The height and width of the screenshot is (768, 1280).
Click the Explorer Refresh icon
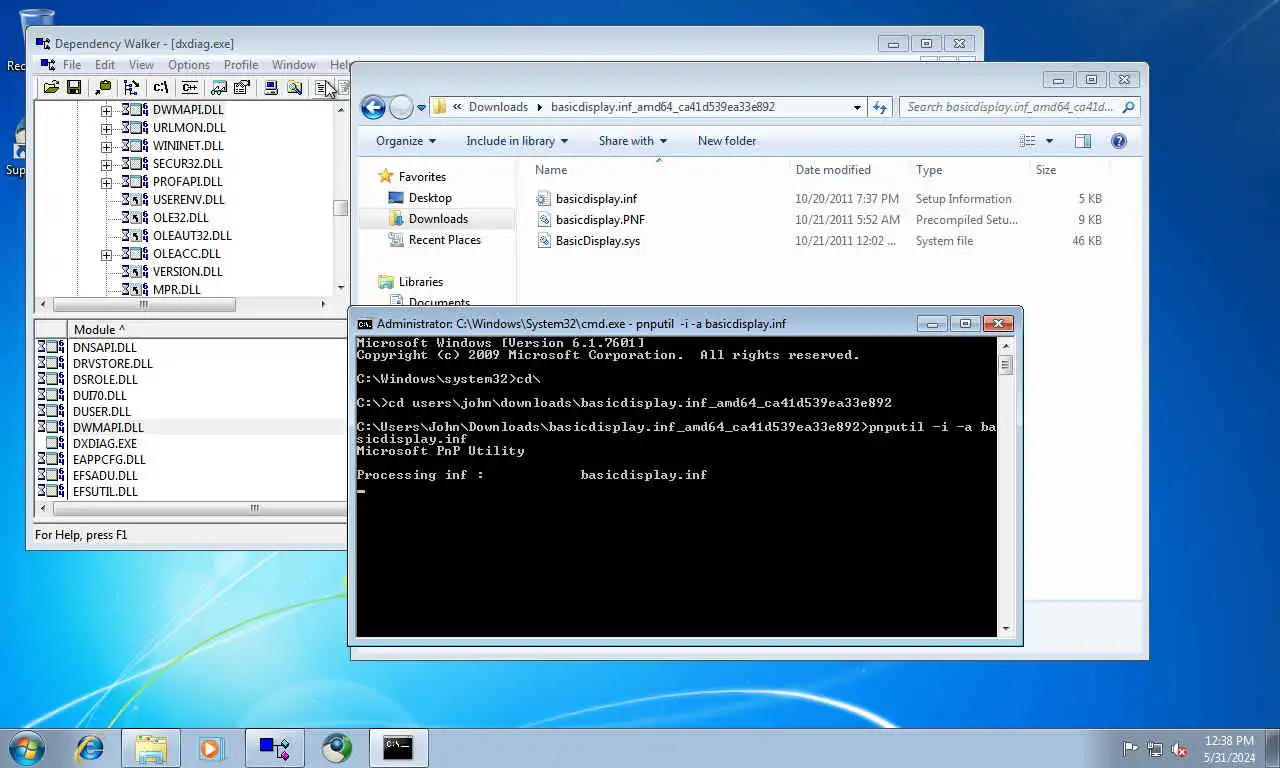coord(880,107)
